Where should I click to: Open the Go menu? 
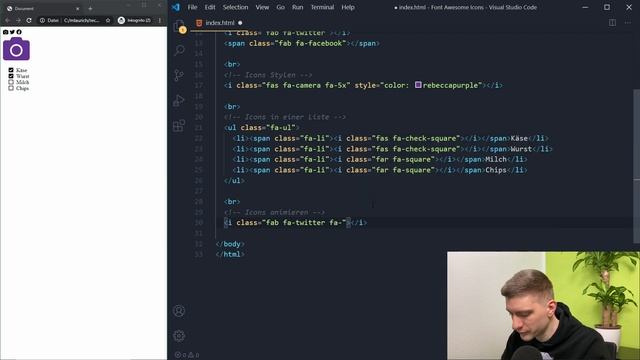click(x=280, y=7)
